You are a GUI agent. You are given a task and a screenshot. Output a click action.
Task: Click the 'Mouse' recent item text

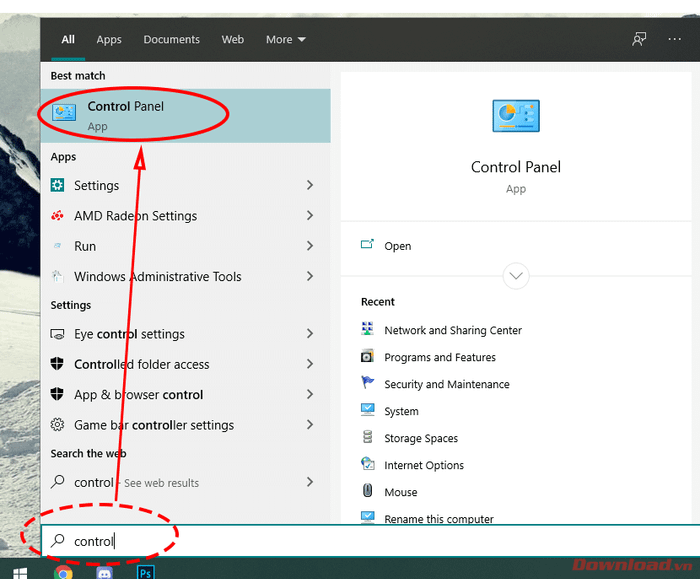pyautogui.click(x=400, y=492)
